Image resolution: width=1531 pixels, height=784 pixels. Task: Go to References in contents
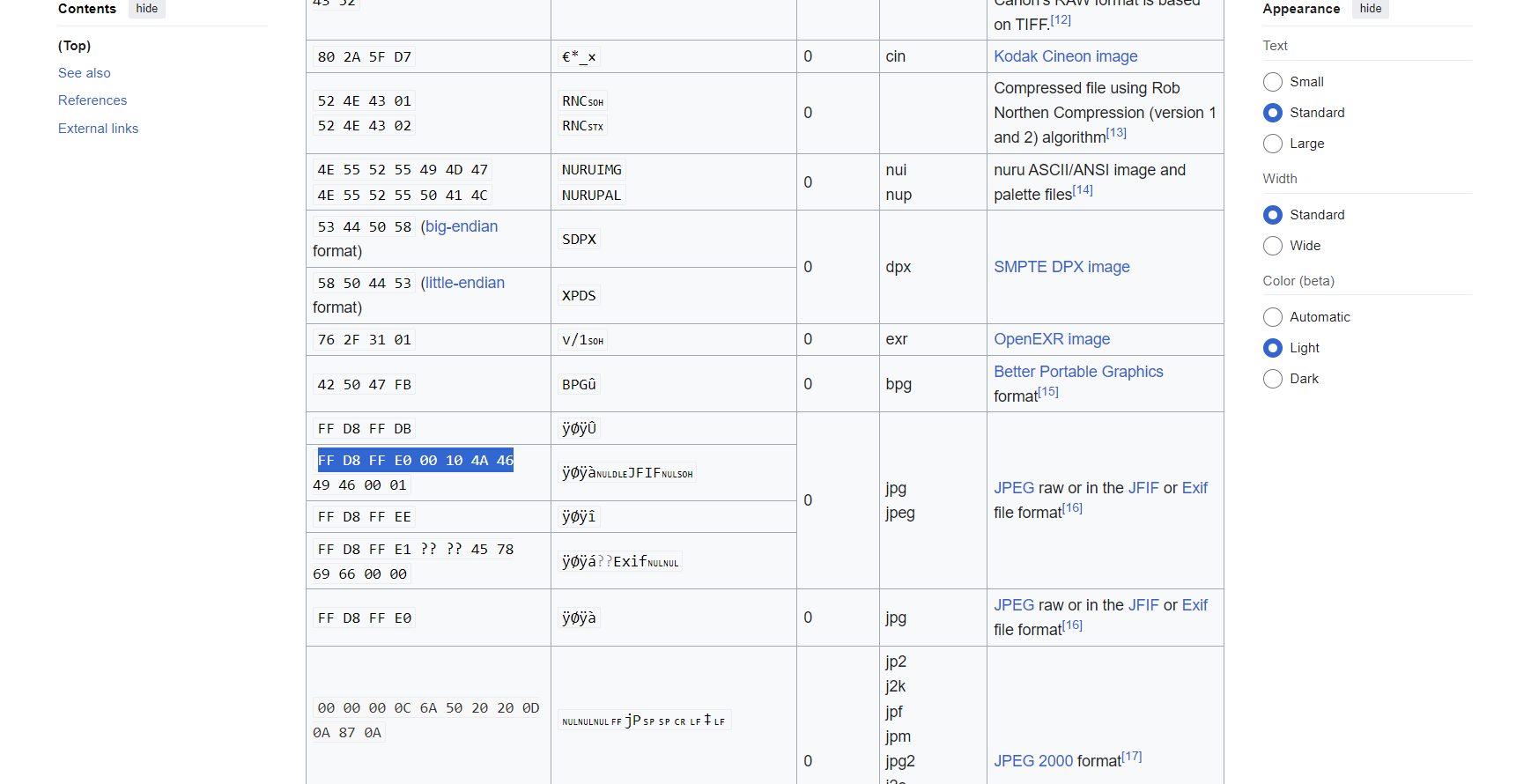click(x=92, y=100)
